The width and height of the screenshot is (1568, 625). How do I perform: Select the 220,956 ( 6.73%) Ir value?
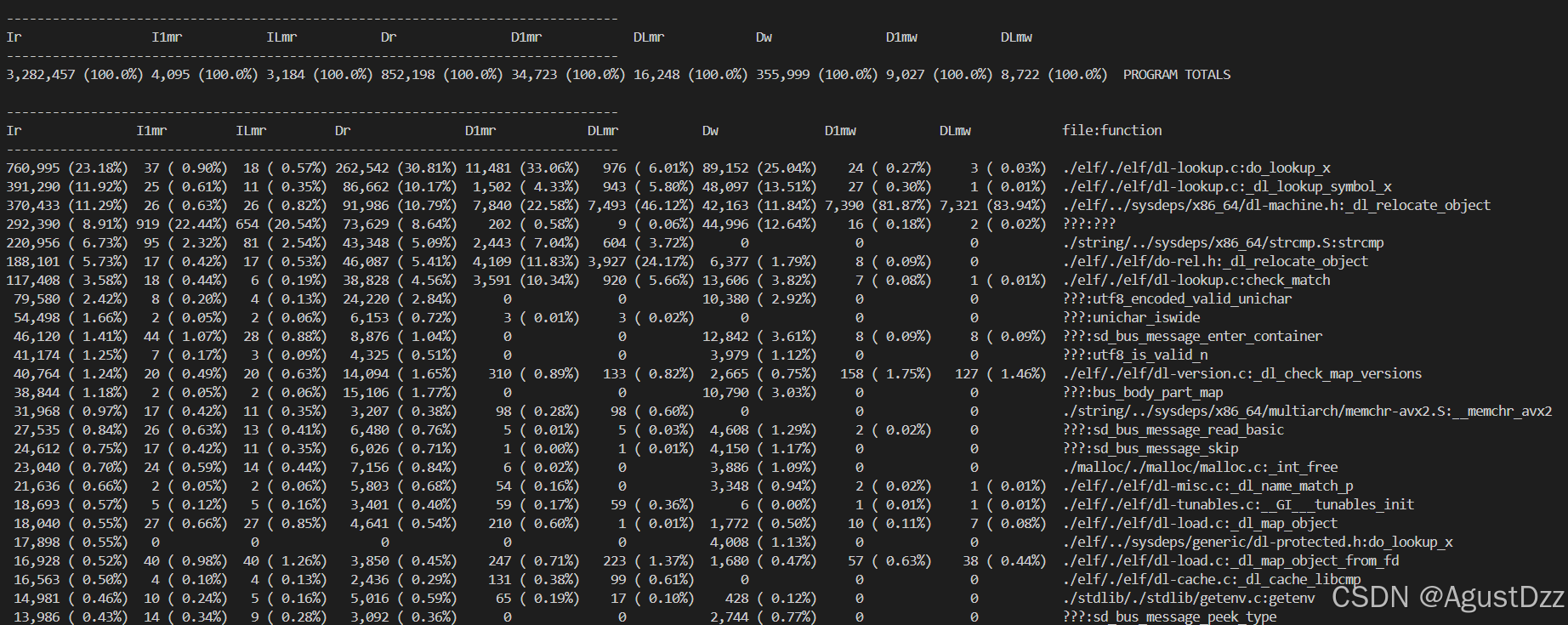pyautogui.click(x=67, y=243)
